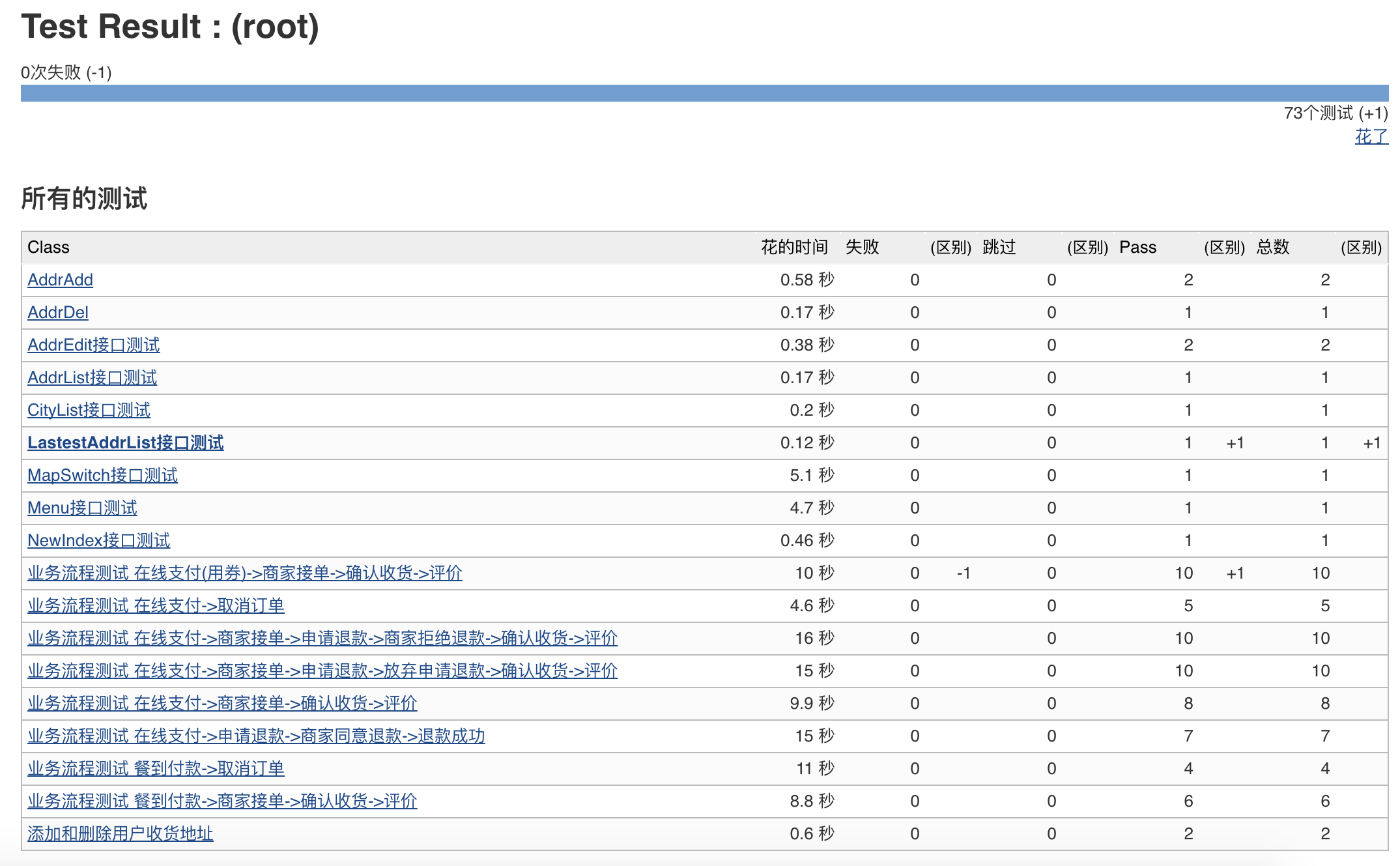The width and height of the screenshot is (1400, 866).
Task: Sort table by Pass column header
Action: [x=1137, y=247]
